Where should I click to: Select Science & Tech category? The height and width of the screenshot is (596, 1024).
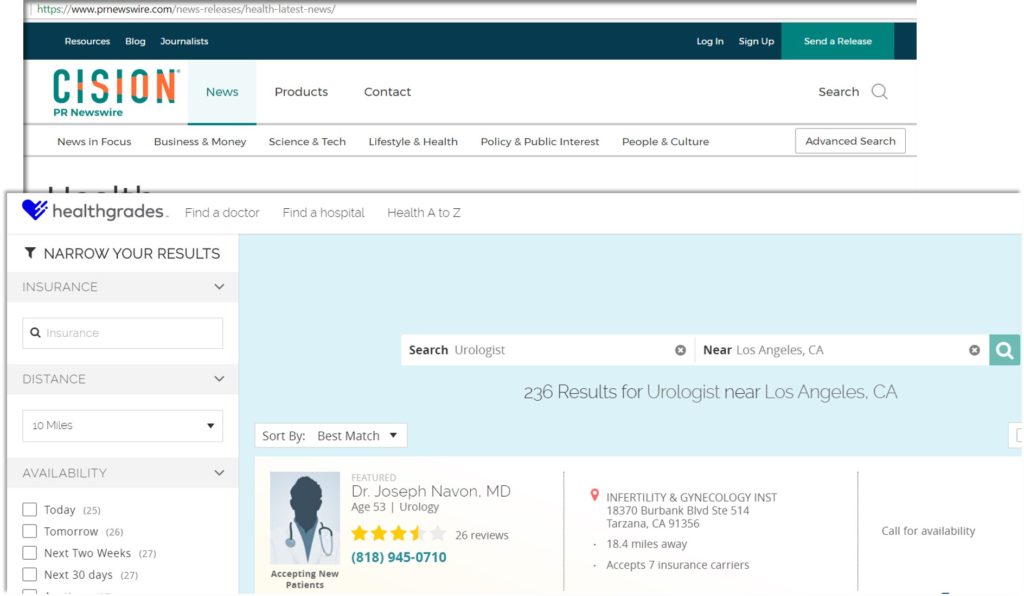(307, 142)
